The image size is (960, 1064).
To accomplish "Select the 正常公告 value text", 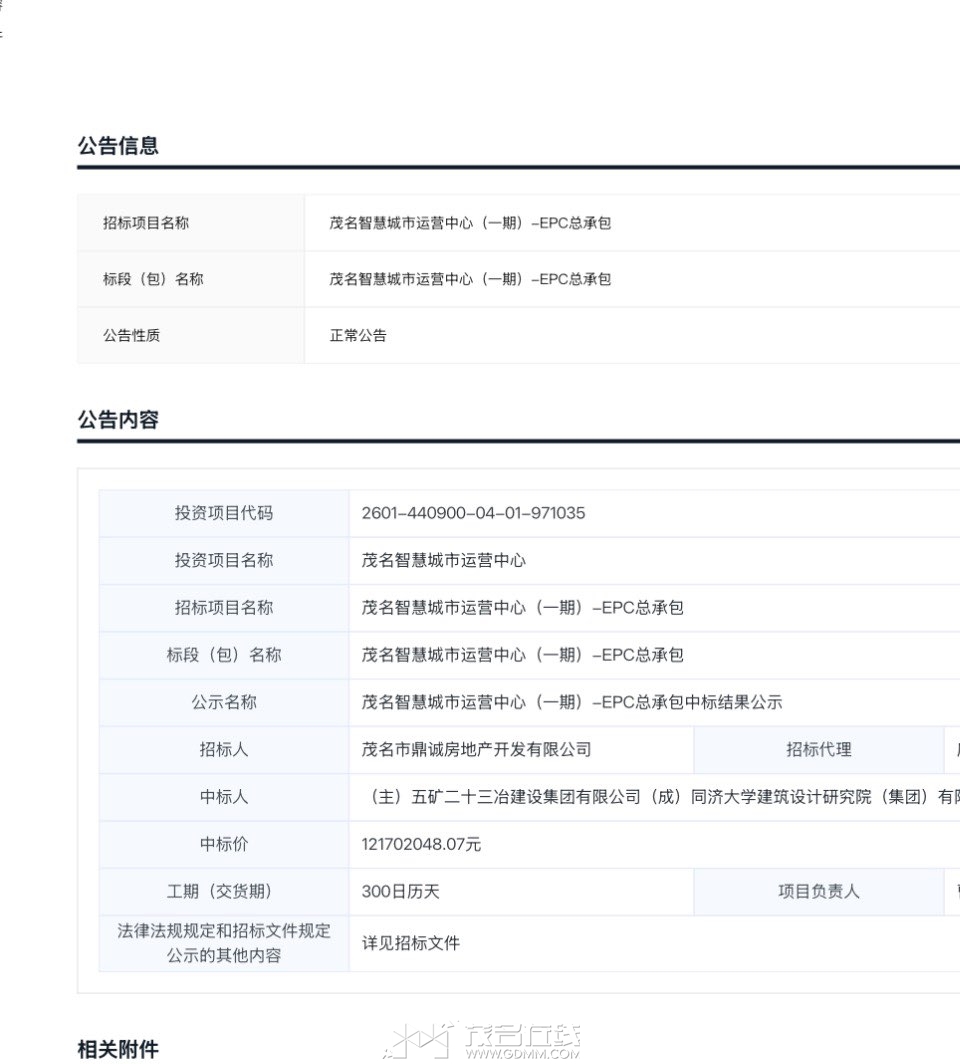I will tap(358, 336).
